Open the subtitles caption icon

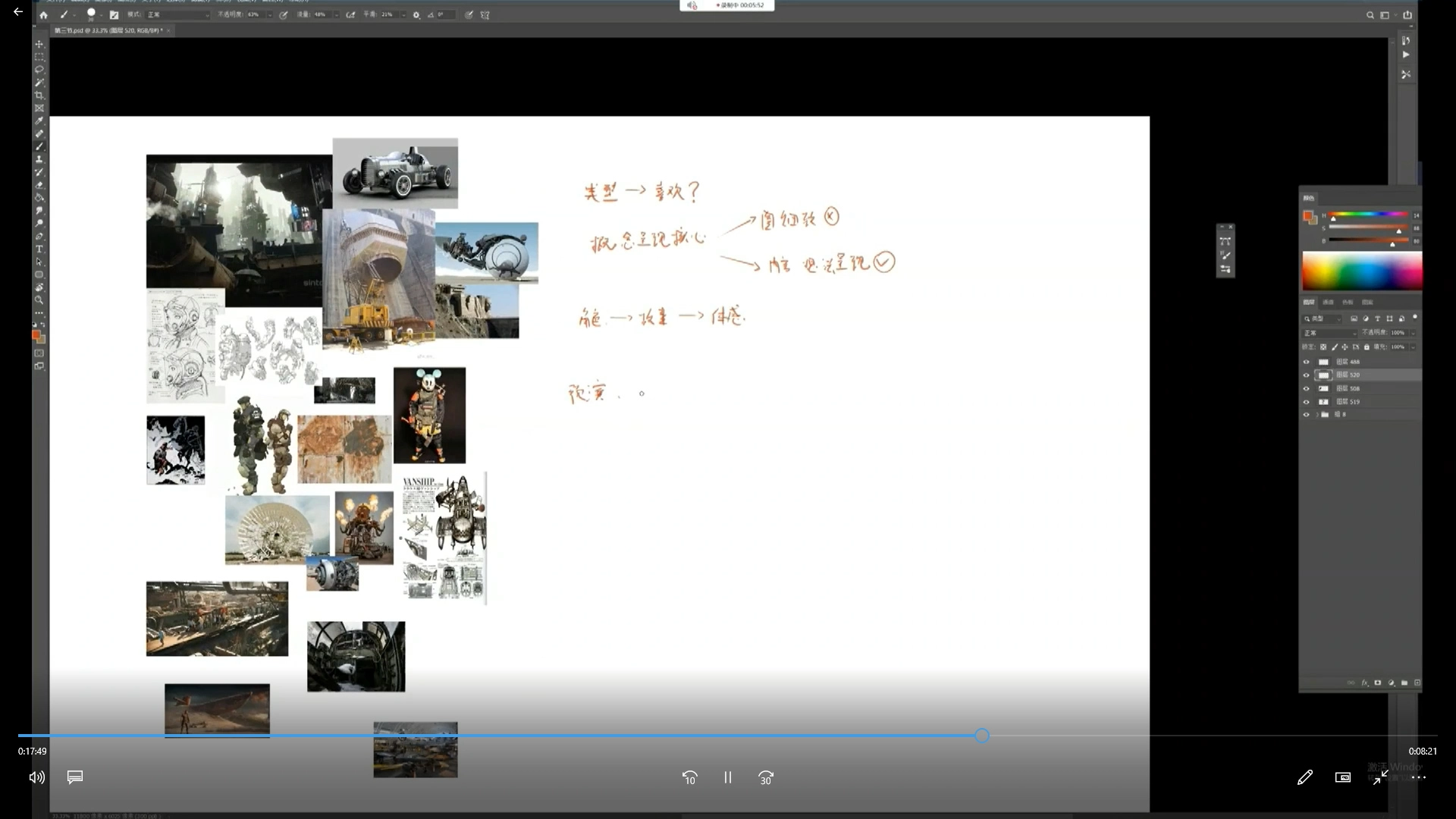[x=75, y=777]
